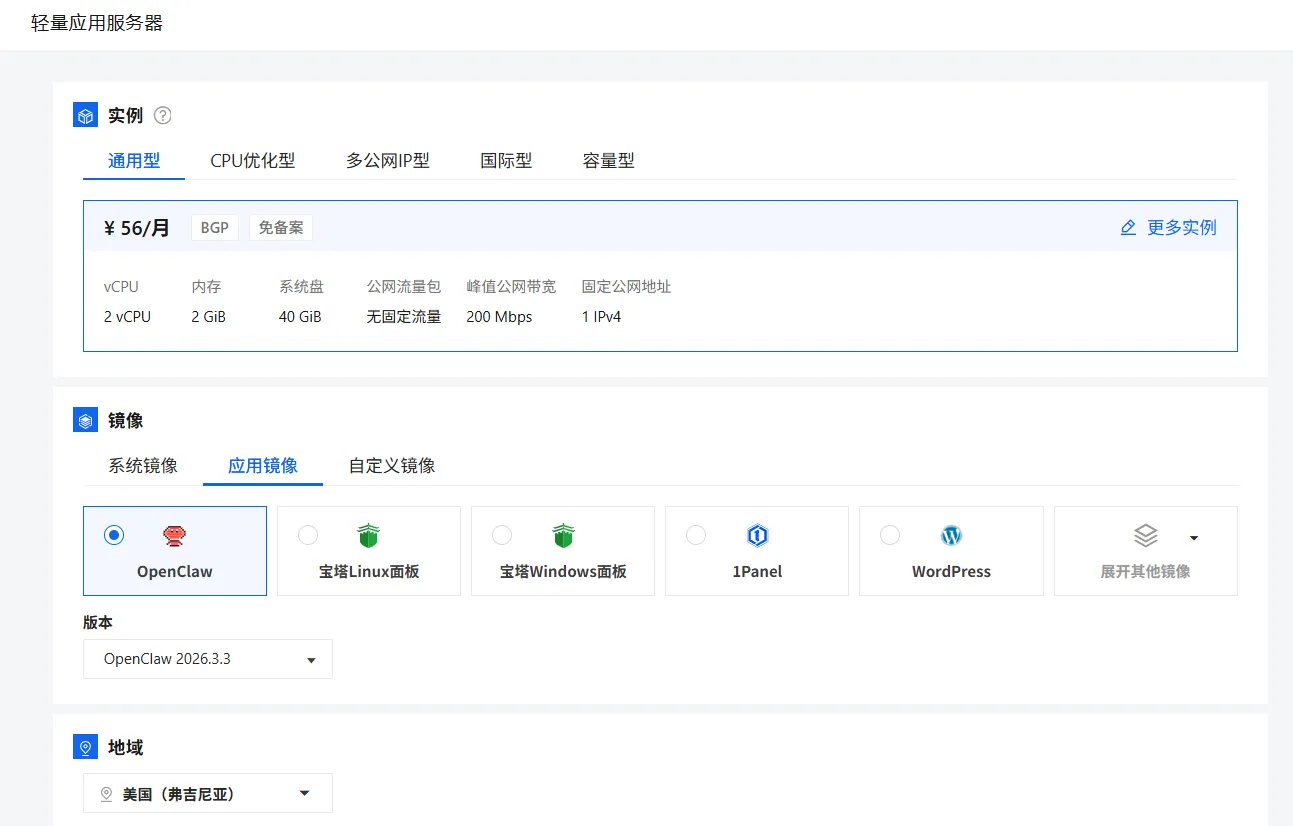Click the 1Panel blue hexagon icon
Viewport: 1293px width, 826px height.
coord(757,536)
